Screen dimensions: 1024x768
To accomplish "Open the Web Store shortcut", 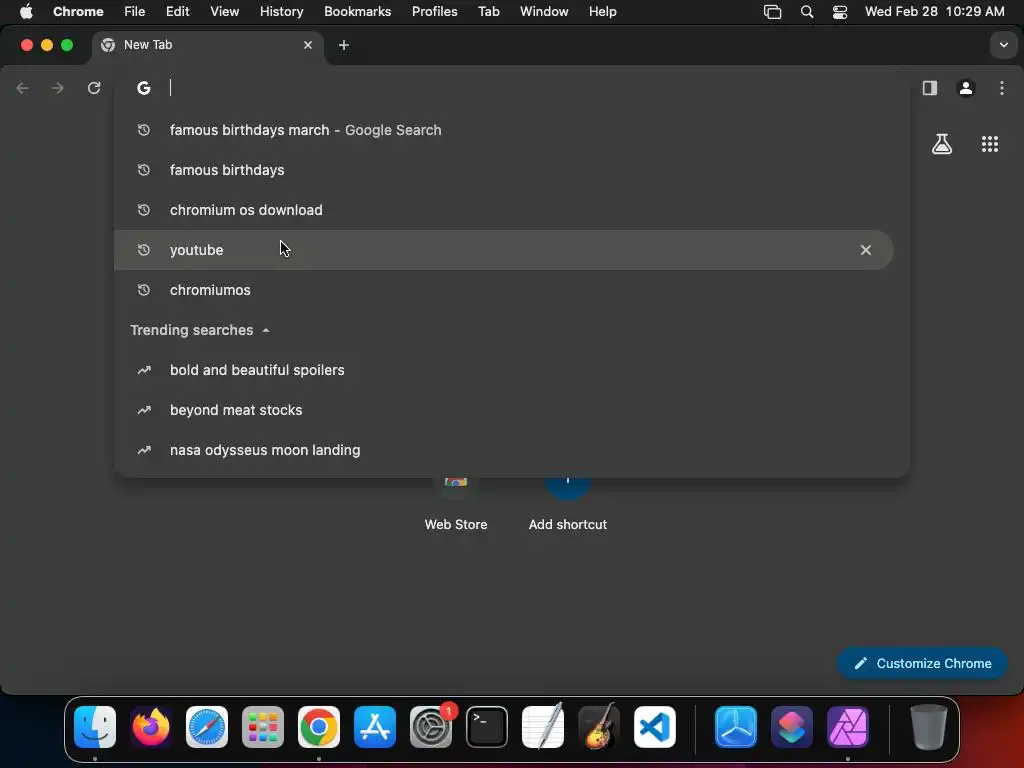I will click(x=456, y=503).
